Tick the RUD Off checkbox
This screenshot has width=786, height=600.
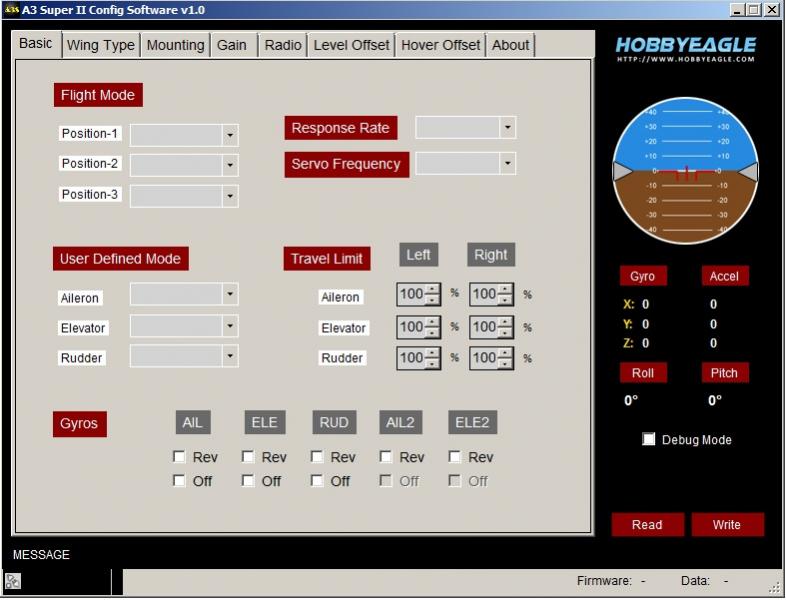point(317,481)
